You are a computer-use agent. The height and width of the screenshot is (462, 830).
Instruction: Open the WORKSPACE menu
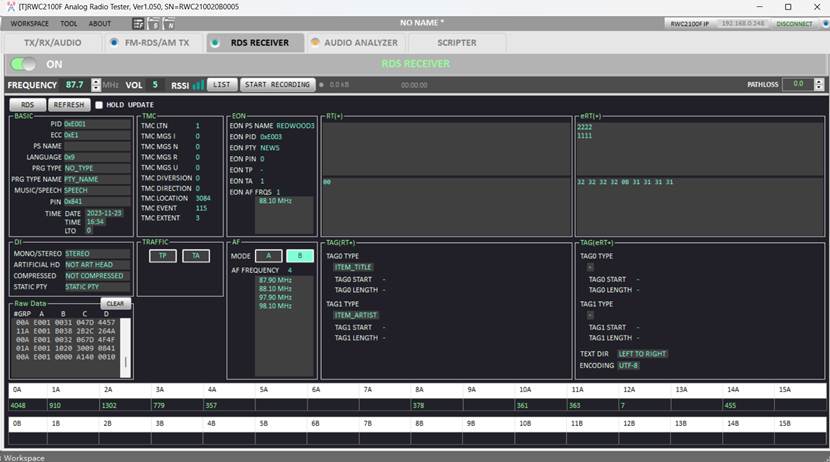tap(29, 23)
